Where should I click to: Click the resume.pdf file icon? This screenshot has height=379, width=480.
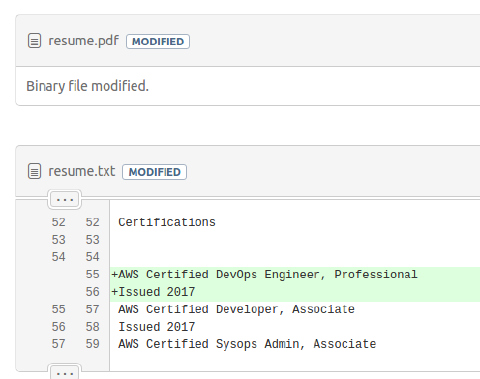coord(34,41)
